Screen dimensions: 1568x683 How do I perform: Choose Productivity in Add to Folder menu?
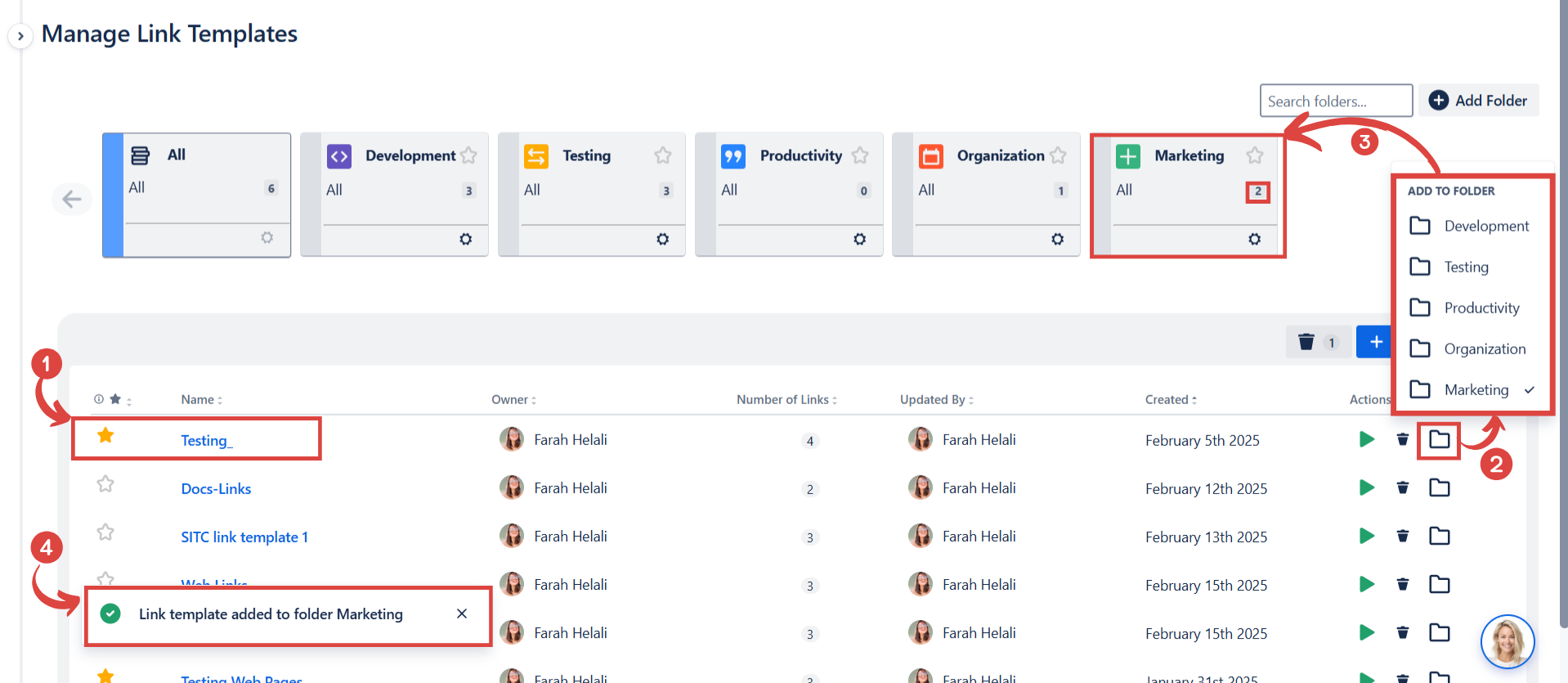pos(1481,308)
